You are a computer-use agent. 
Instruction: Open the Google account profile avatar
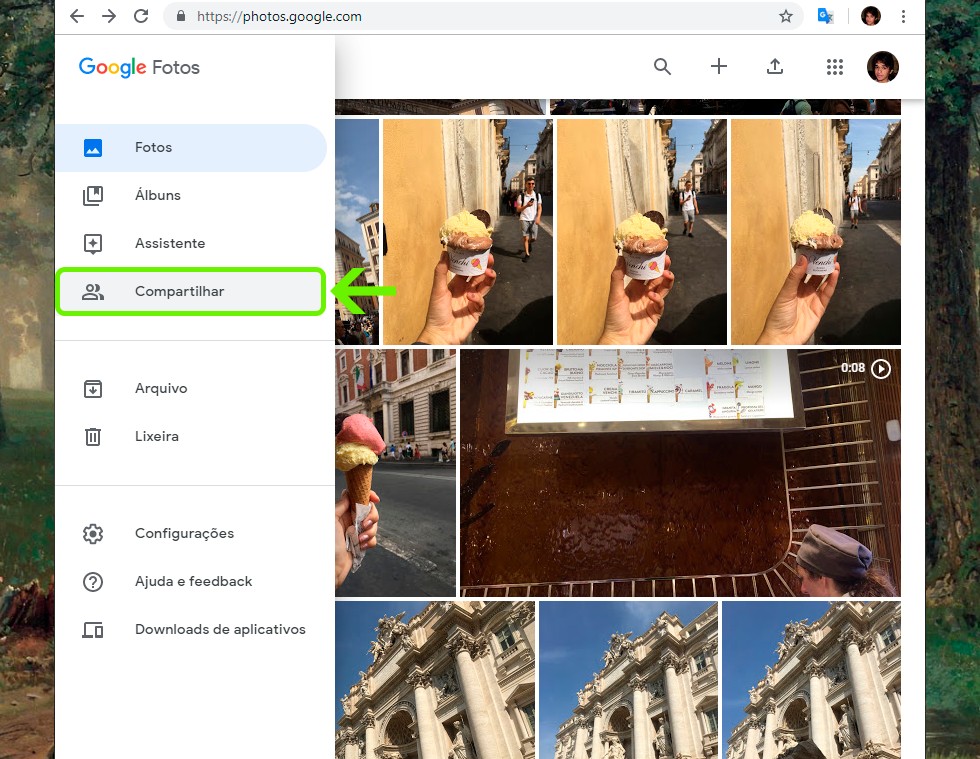[x=882, y=67]
